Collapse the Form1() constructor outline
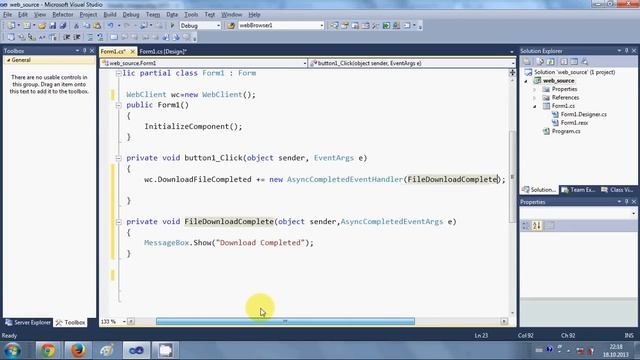 coord(118,105)
